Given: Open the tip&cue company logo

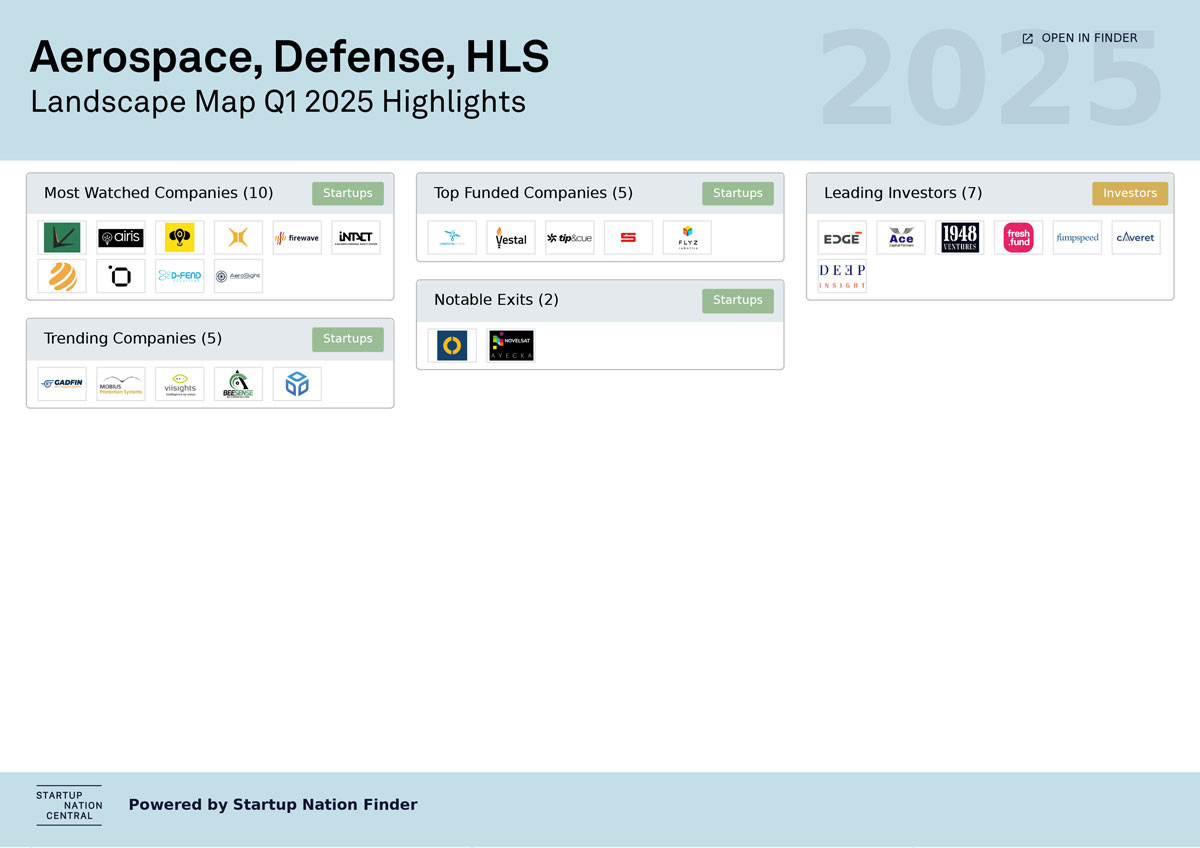Looking at the screenshot, I should point(570,238).
